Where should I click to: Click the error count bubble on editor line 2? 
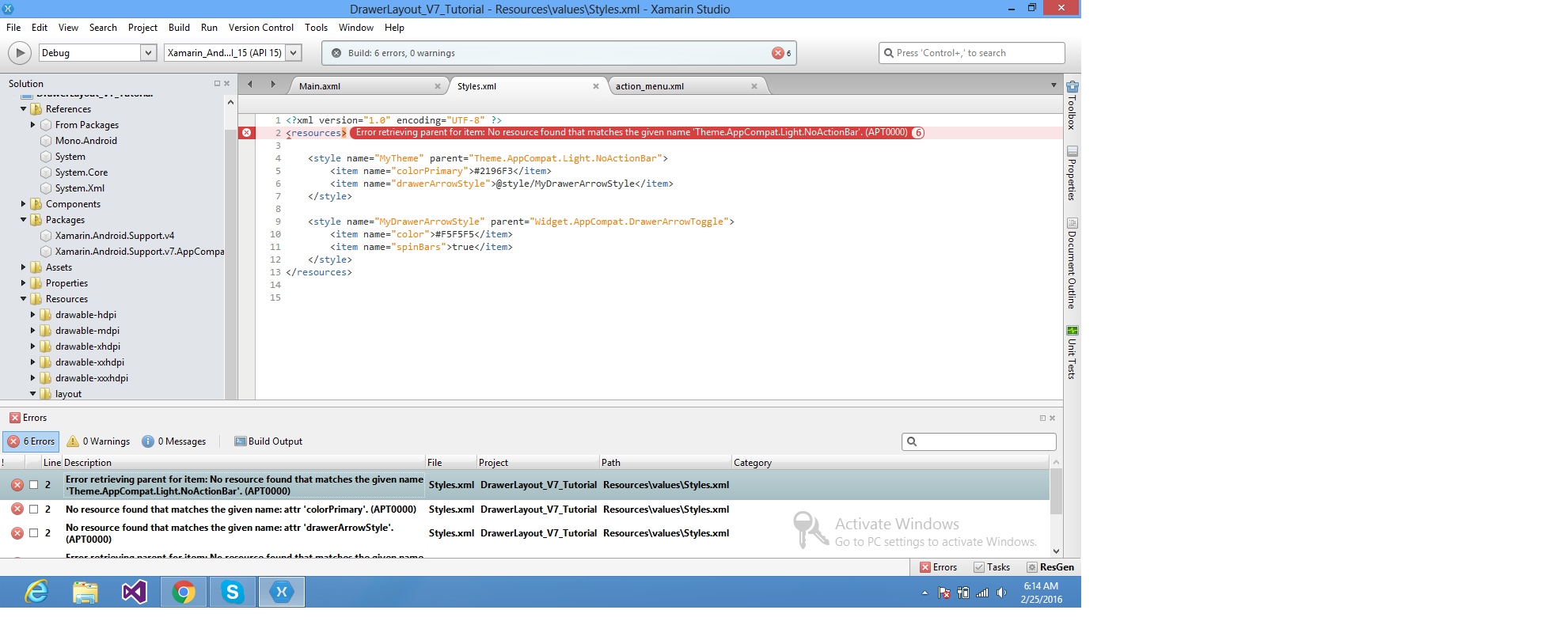tap(918, 133)
